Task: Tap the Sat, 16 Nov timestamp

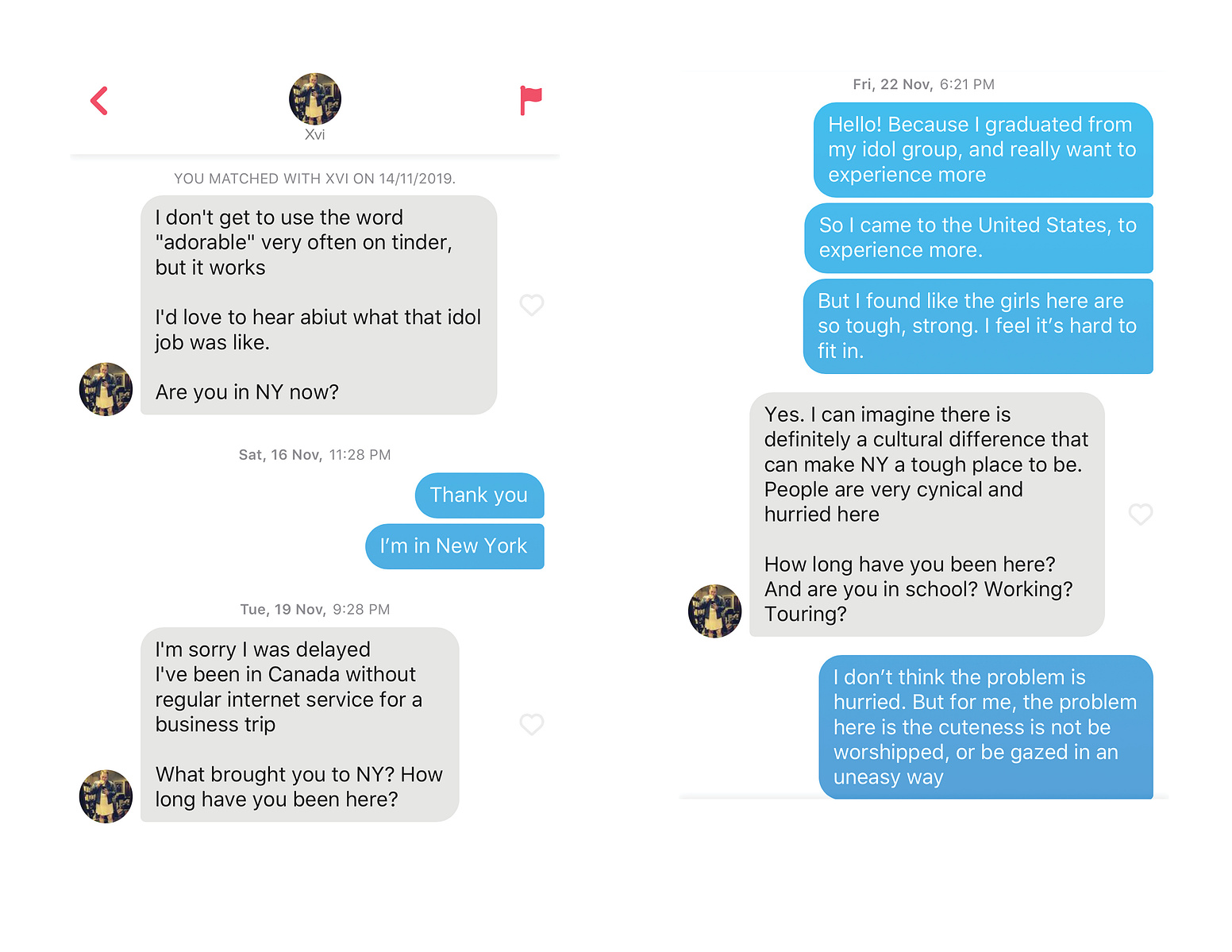Action: [x=315, y=455]
